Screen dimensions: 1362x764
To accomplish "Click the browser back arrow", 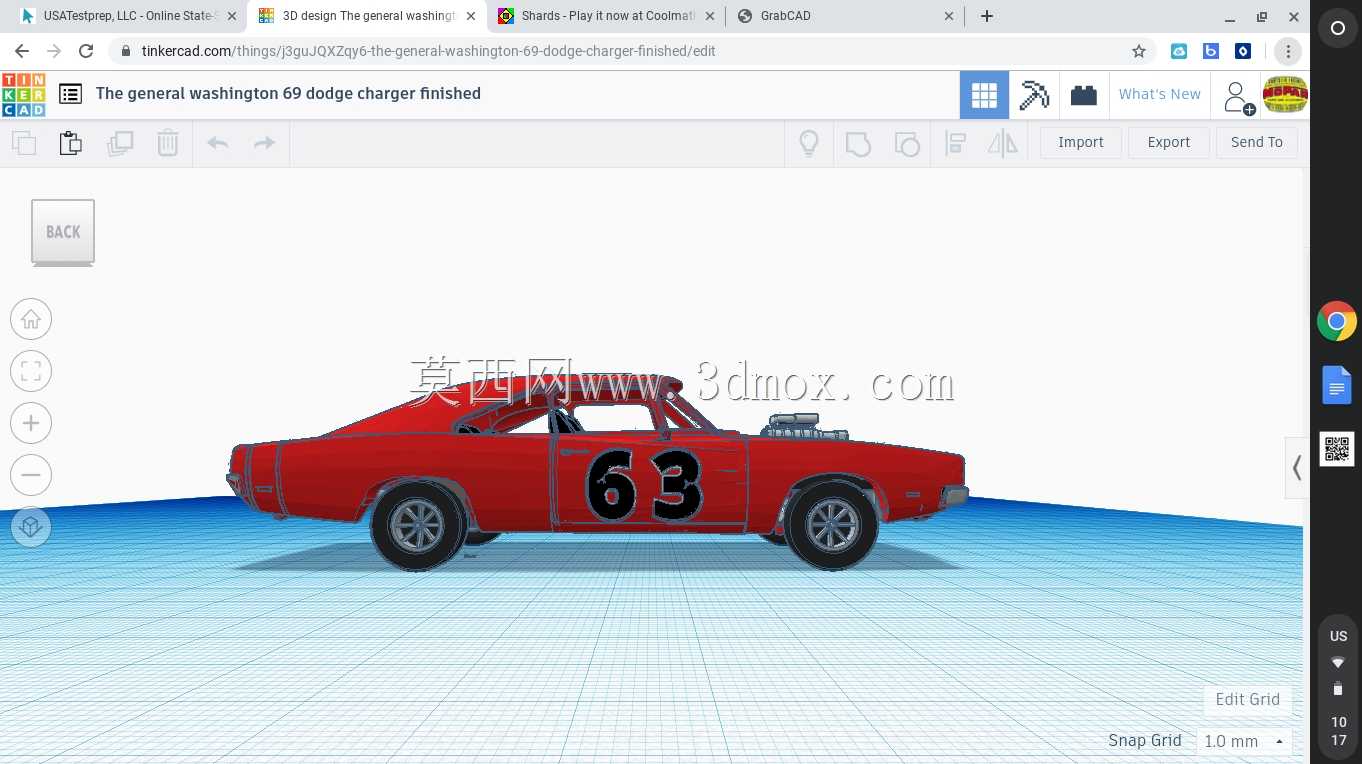I will coord(22,51).
